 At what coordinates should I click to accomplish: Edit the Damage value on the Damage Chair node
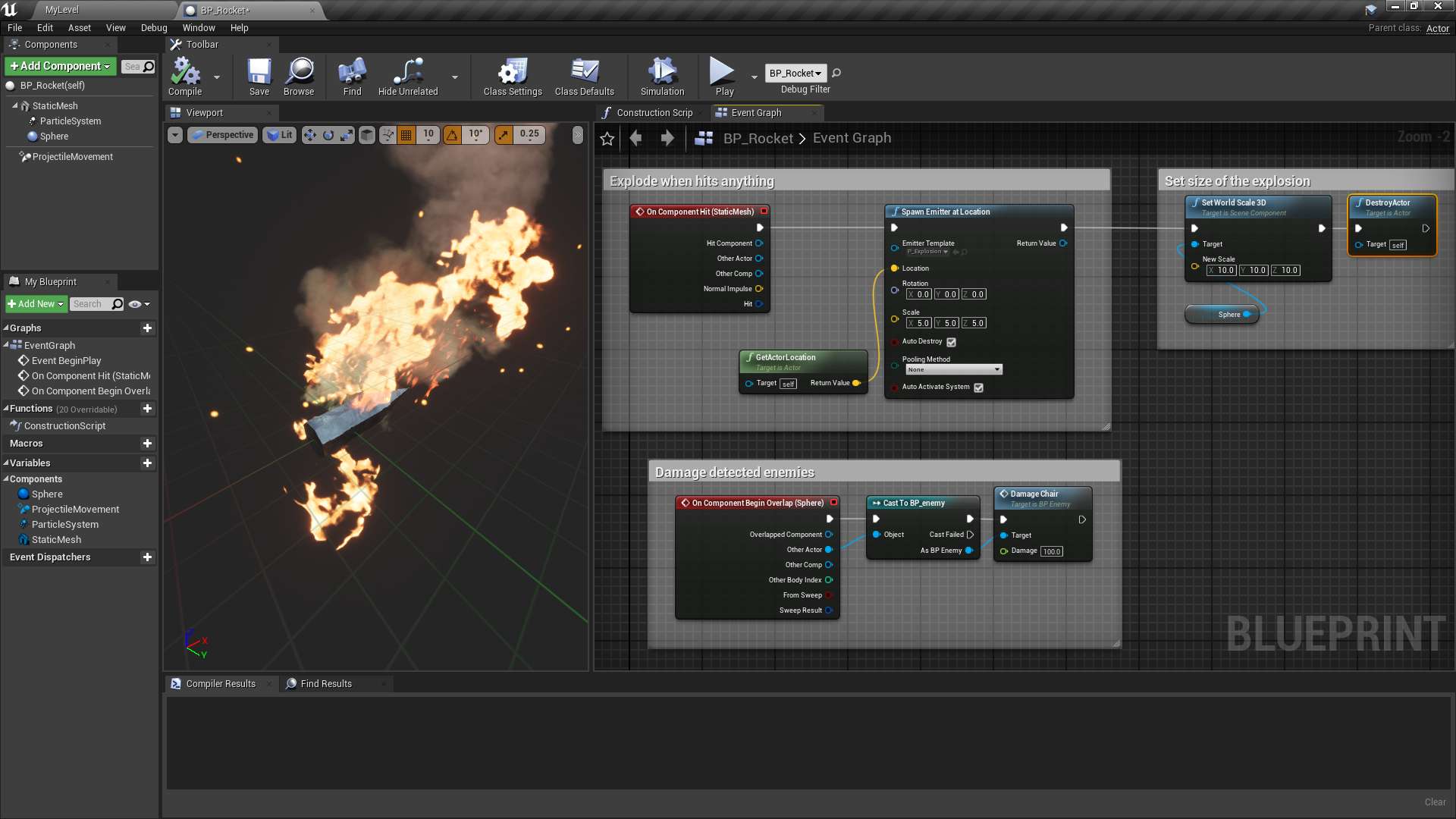(1052, 551)
